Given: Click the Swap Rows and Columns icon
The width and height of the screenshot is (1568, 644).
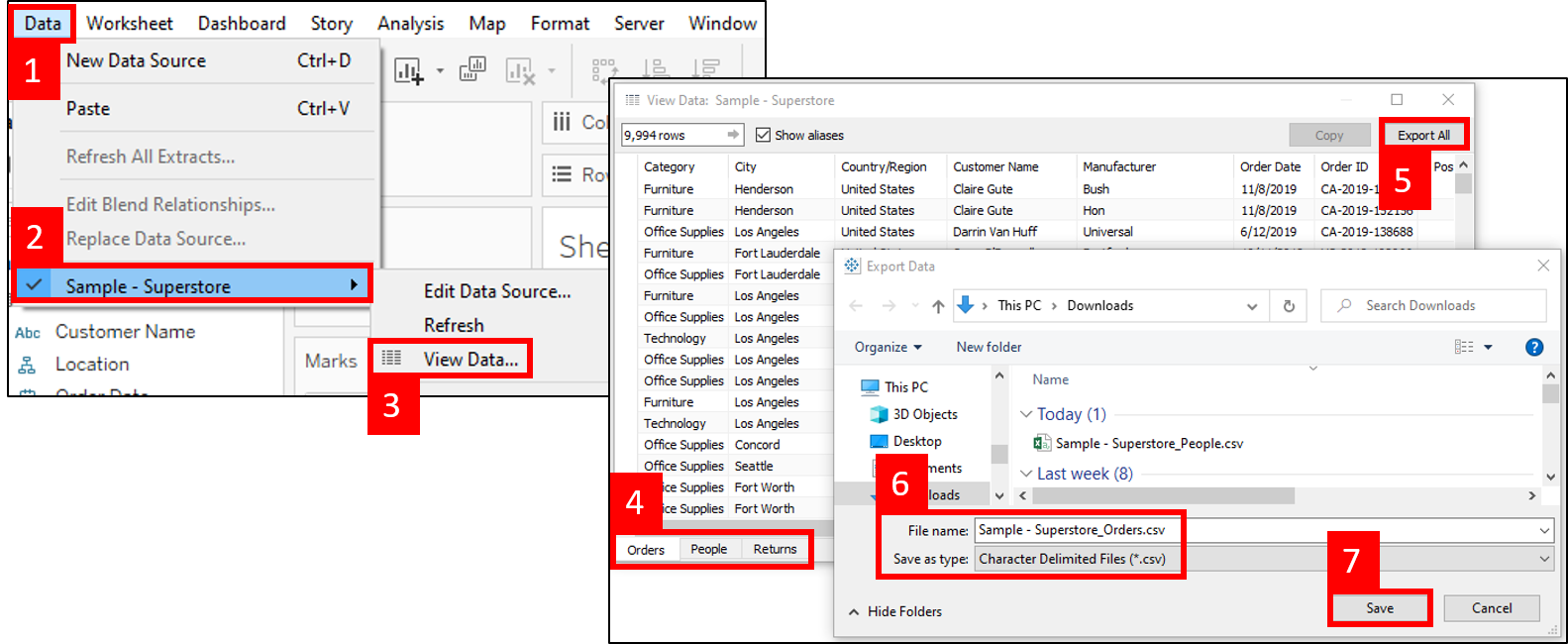Looking at the screenshot, I should pos(604,69).
